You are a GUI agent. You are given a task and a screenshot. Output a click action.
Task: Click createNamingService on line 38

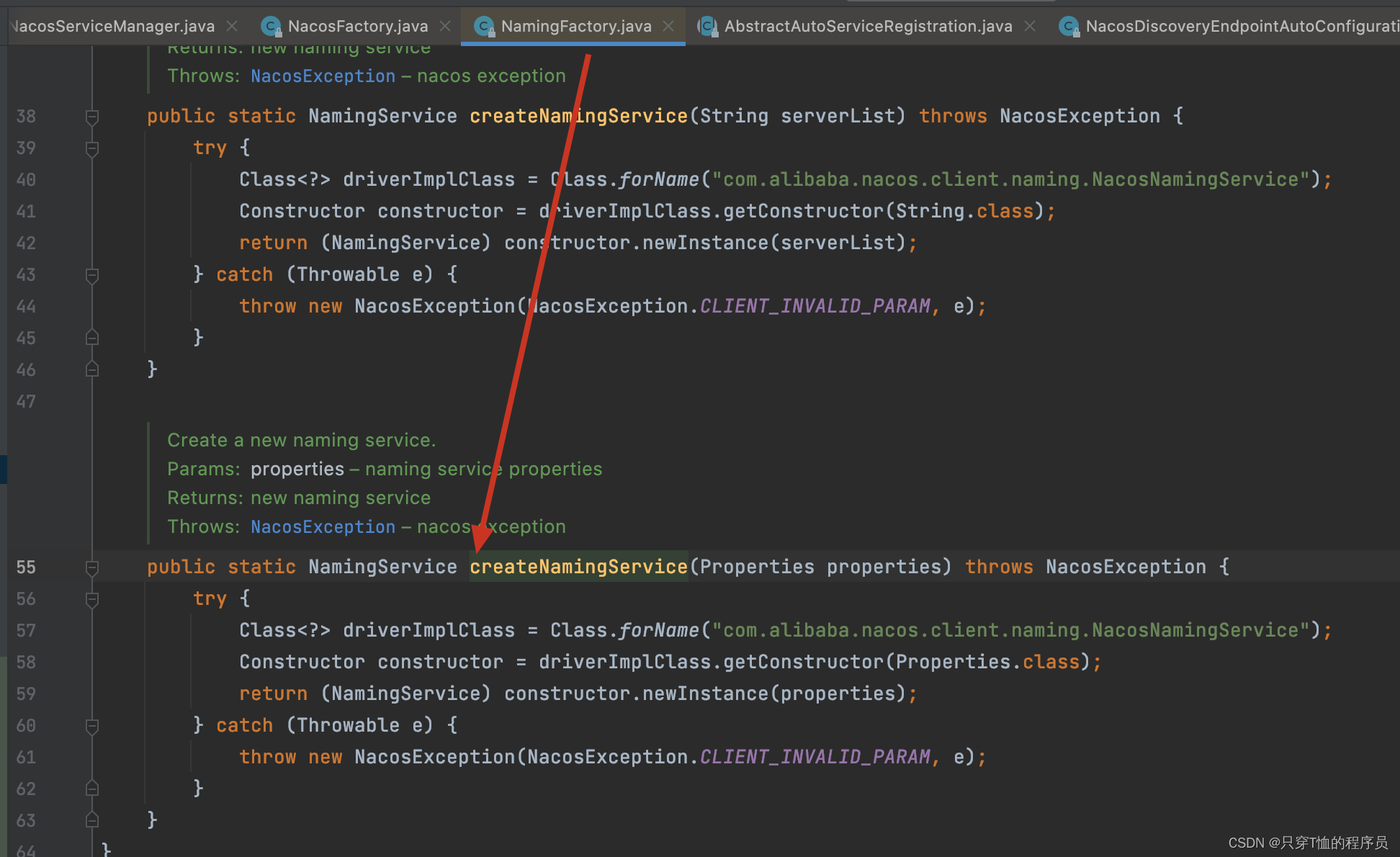(x=578, y=116)
